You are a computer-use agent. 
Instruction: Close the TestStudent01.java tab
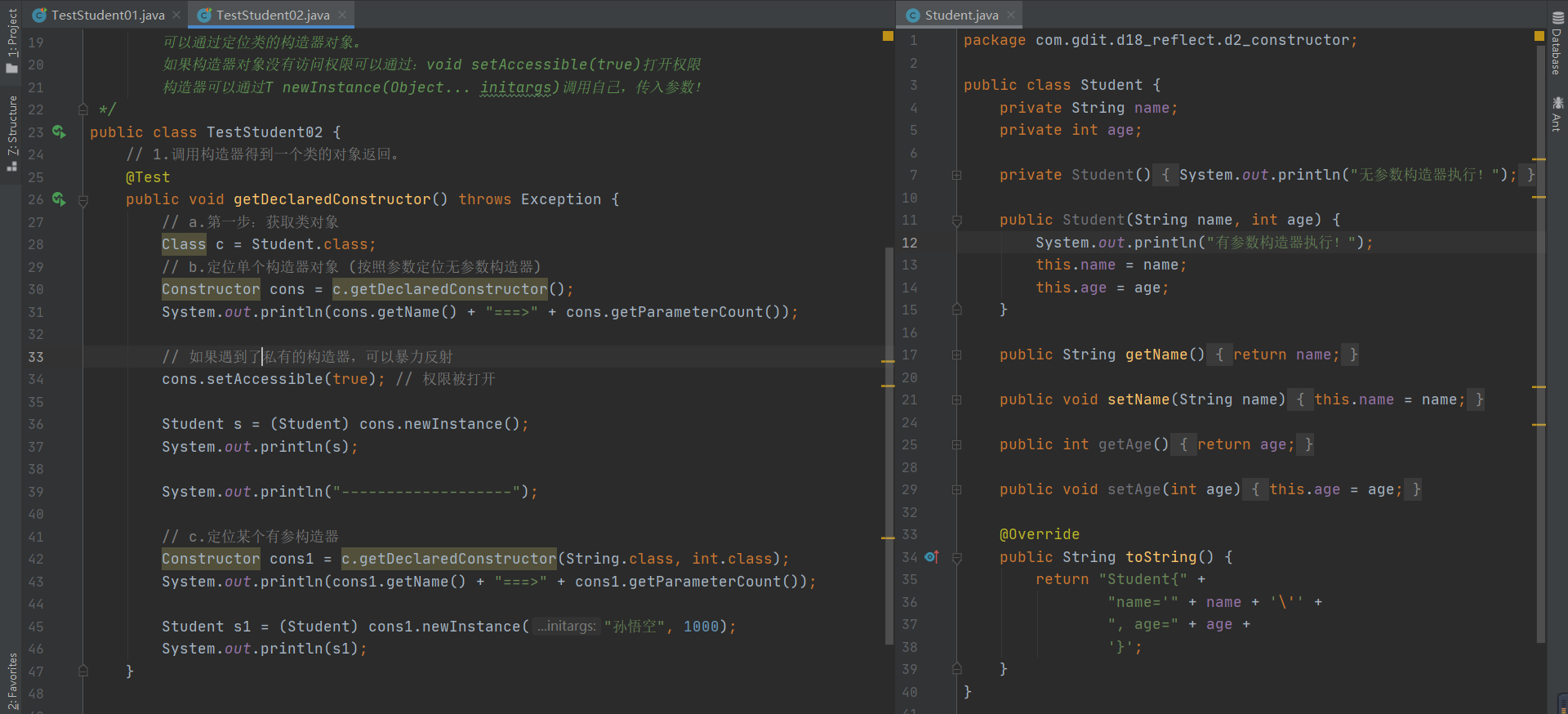[x=176, y=15]
